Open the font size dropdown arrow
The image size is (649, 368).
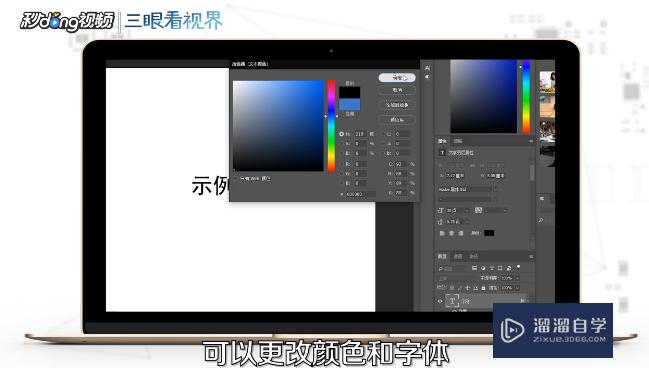pos(467,210)
